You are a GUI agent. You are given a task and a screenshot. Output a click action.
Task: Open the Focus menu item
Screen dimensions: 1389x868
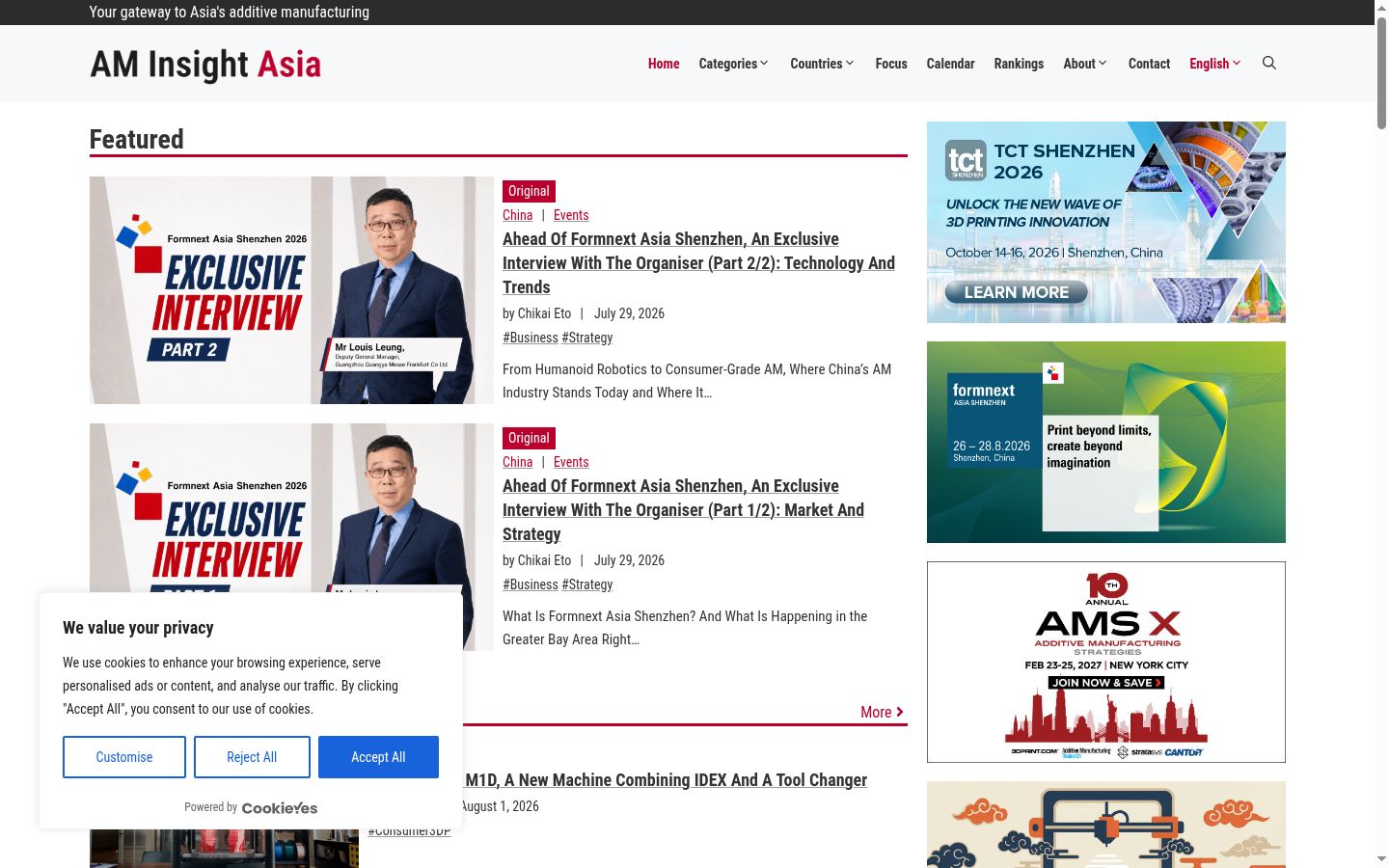[891, 64]
